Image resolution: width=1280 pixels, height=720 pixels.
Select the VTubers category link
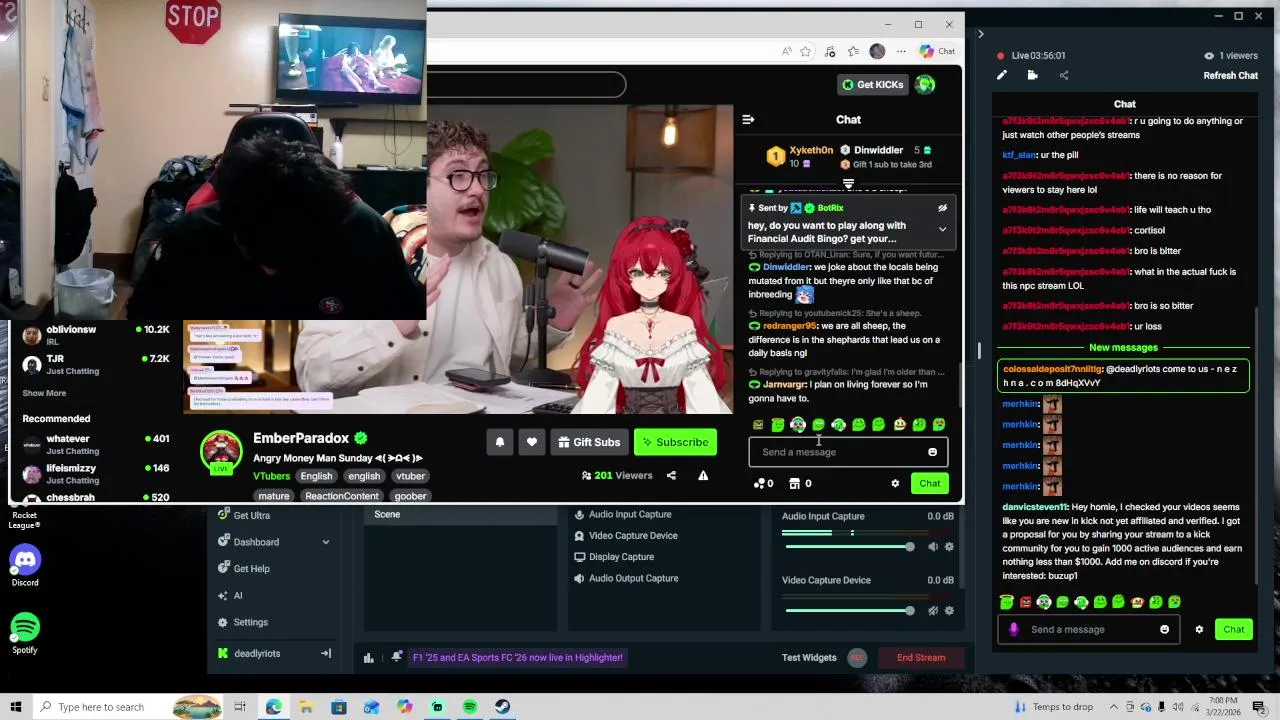point(271,476)
